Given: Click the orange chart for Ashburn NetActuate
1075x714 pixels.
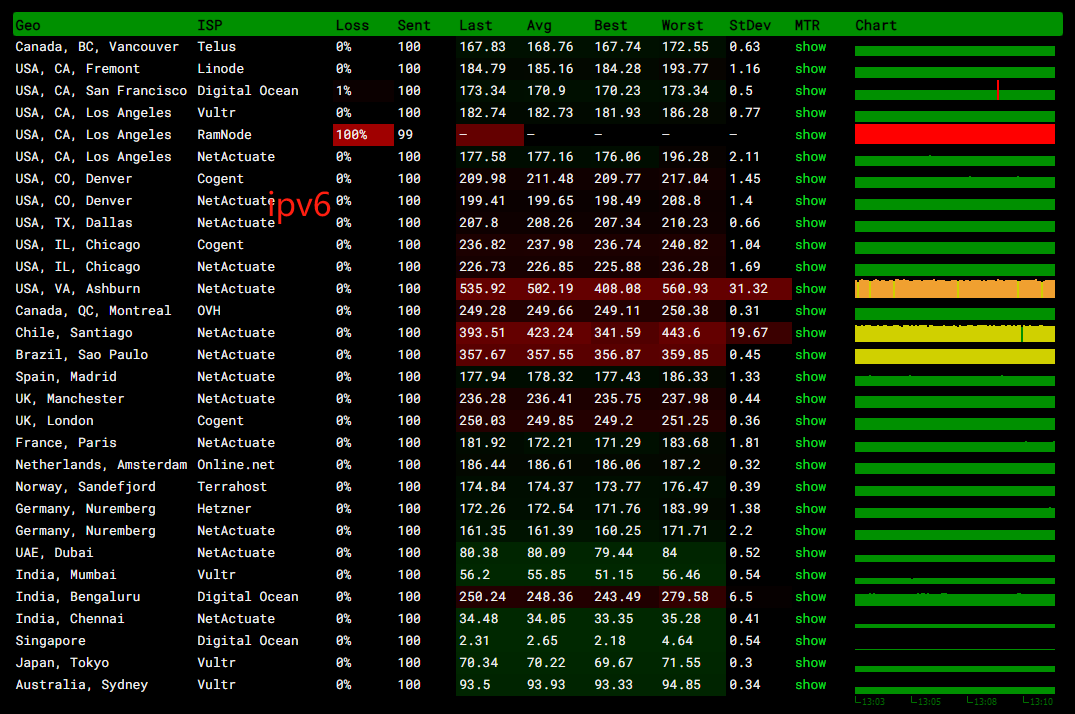Looking at the screenshot, I should pos(954,289).
